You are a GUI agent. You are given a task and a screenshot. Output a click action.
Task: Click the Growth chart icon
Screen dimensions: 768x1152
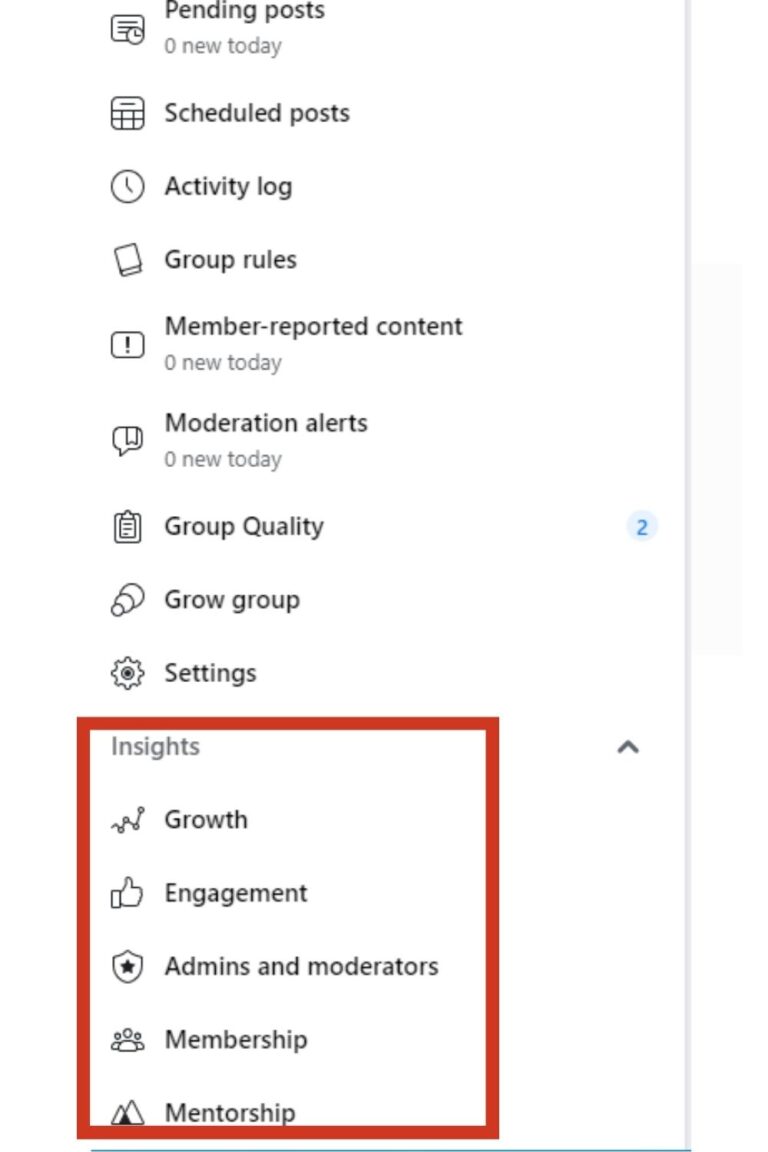(127, 820)
